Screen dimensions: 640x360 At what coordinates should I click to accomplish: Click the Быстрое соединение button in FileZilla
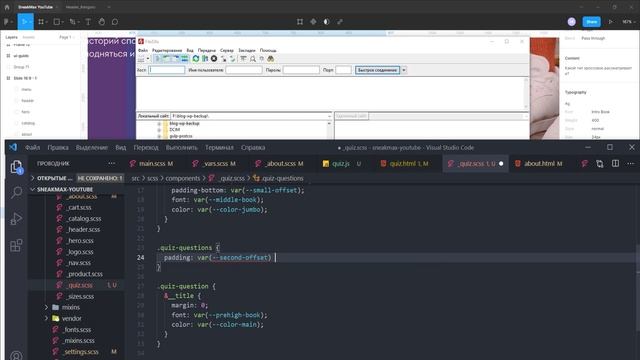point(377,70)
